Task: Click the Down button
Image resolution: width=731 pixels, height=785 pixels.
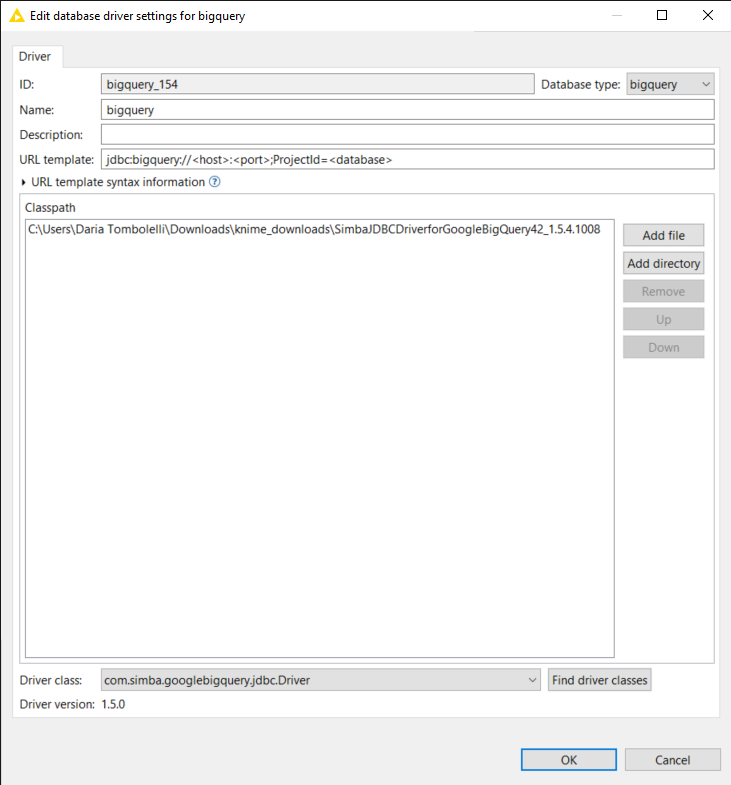Action: pos(663,347)
